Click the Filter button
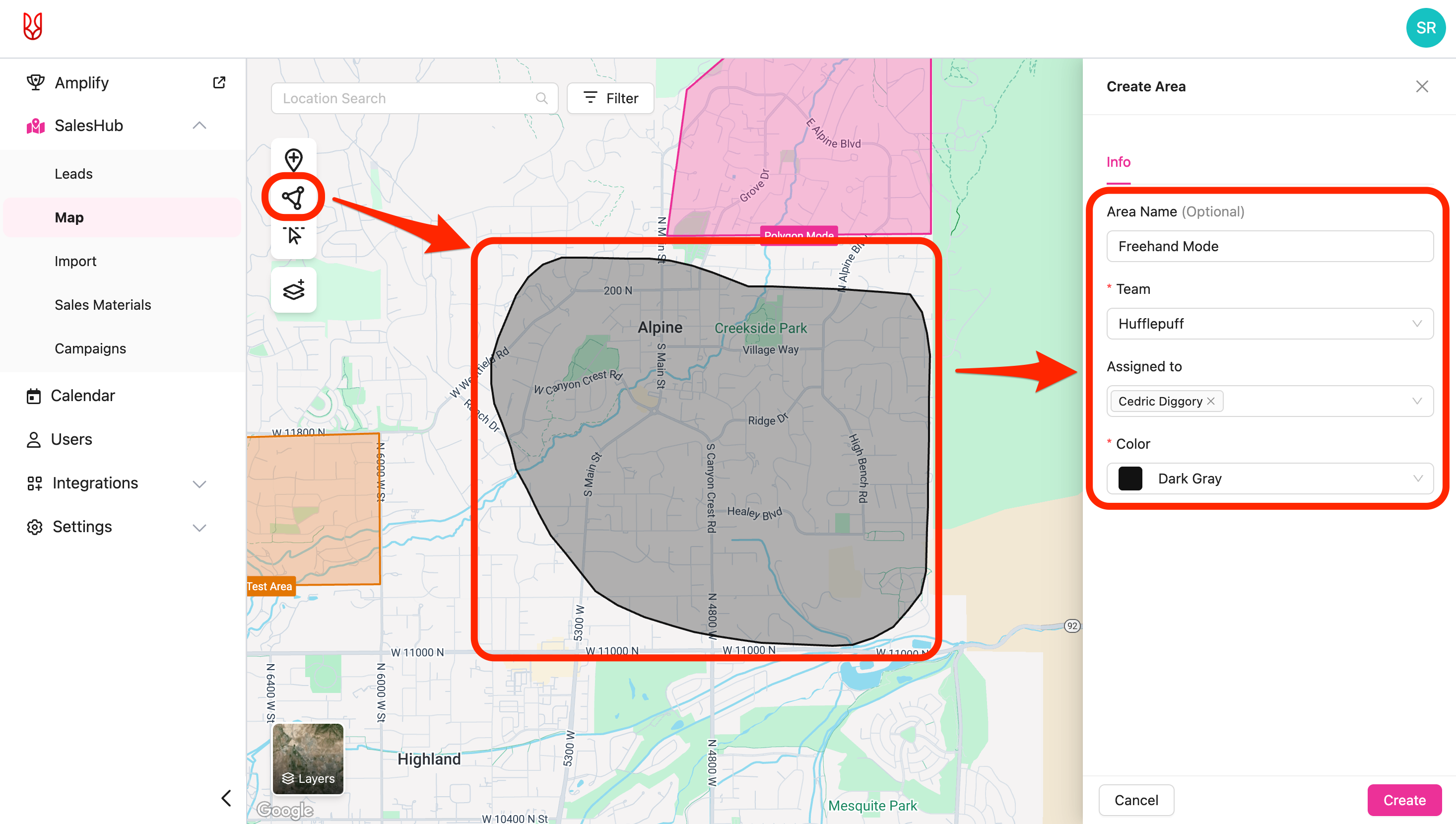 tap(610, 98)
